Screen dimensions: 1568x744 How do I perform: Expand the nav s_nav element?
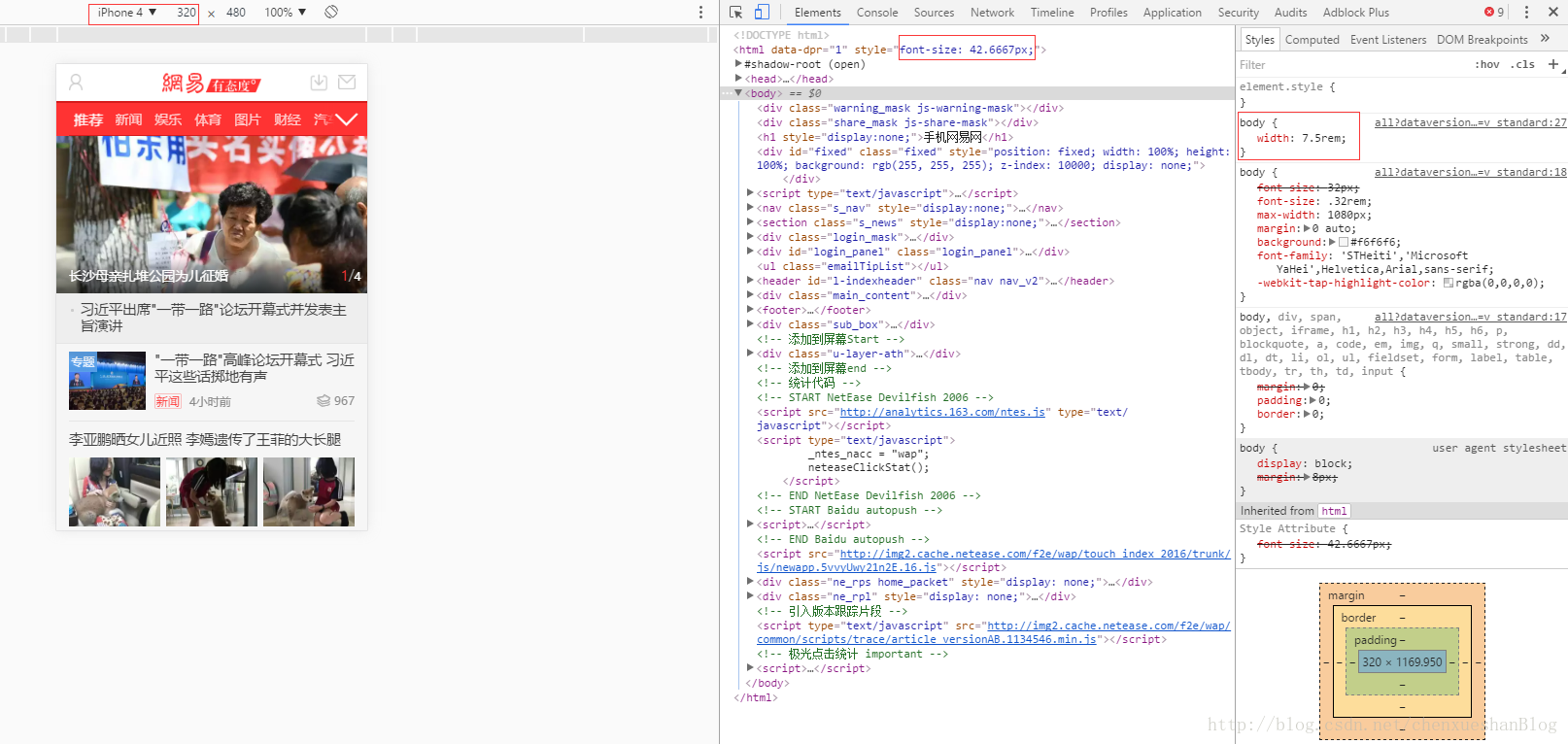(750, 208)
